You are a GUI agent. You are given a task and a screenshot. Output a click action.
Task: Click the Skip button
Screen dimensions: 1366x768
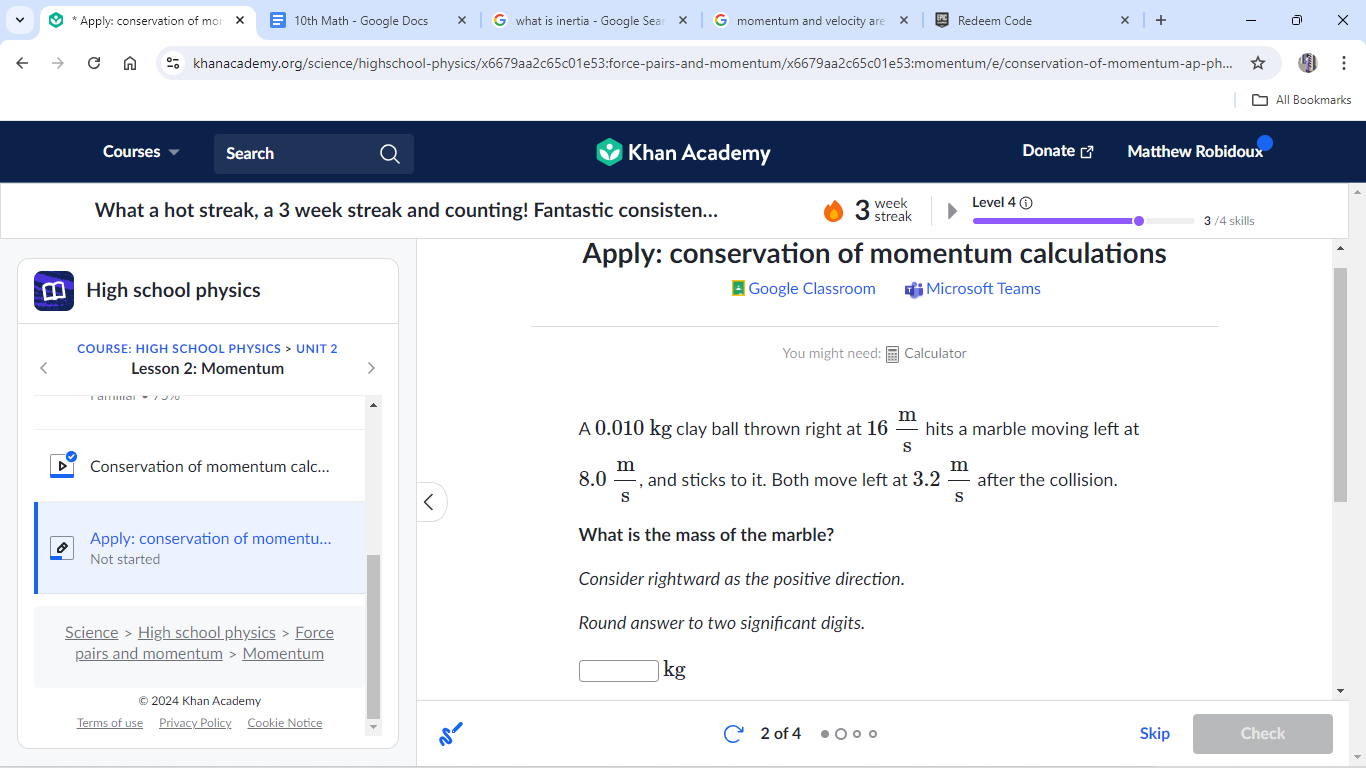pos(1154,734)
